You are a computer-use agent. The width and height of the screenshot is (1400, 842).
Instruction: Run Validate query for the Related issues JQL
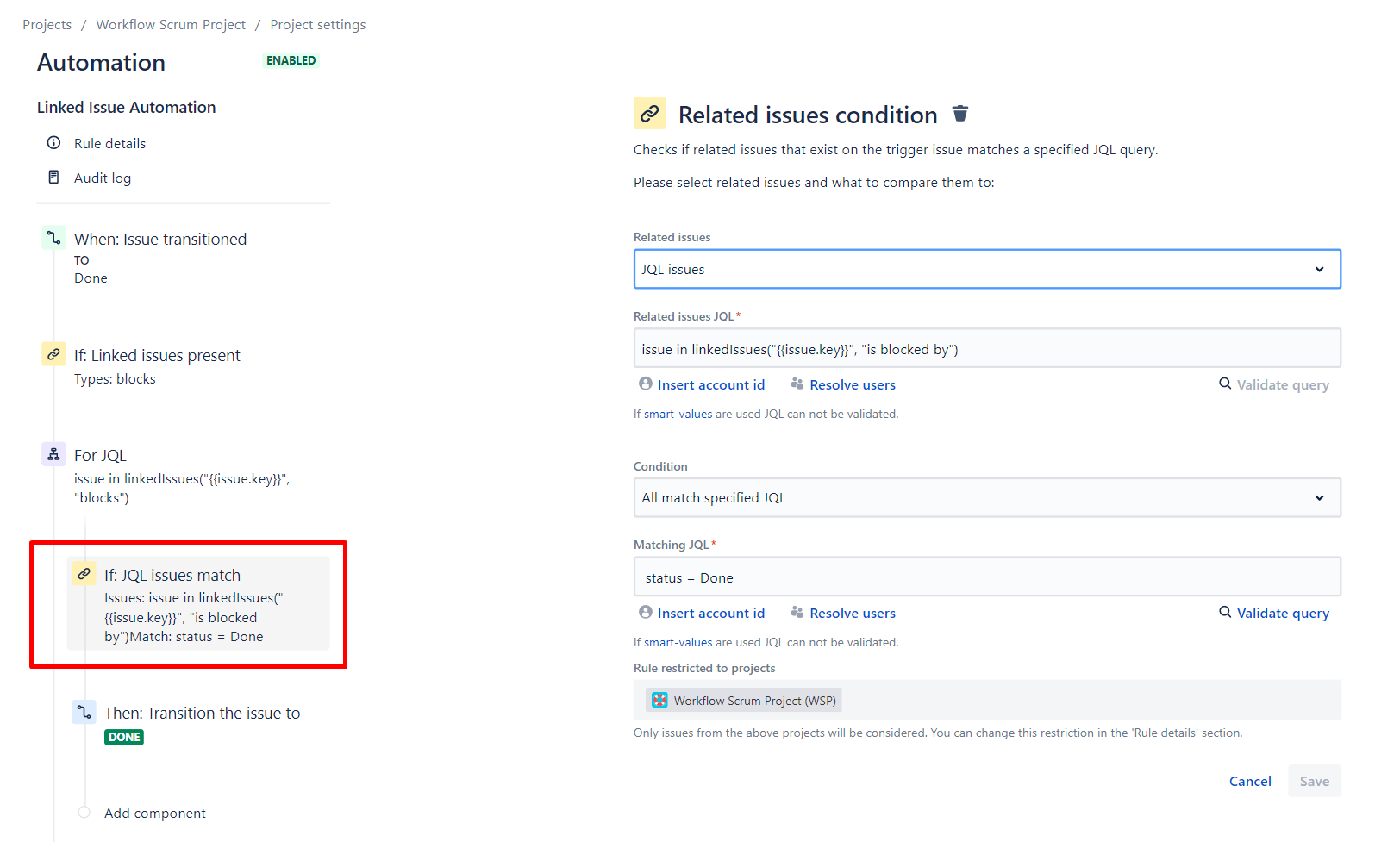click(1275, 384)
